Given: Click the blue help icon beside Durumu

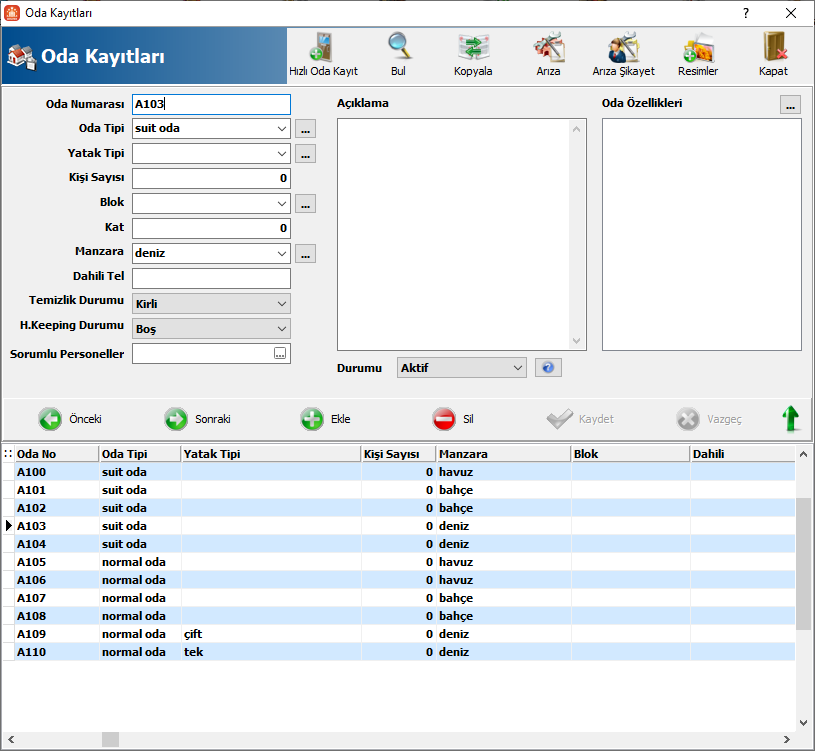Looking at the screenshot, I should [x=548, y=368].
